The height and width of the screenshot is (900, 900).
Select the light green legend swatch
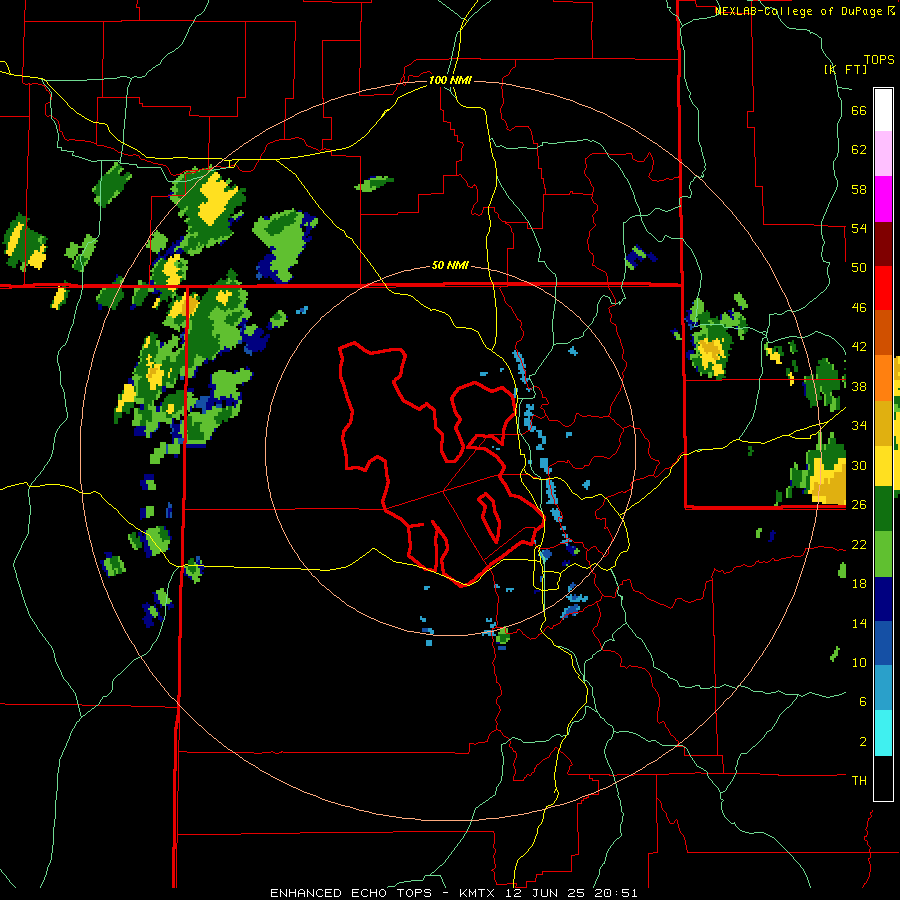883,554
